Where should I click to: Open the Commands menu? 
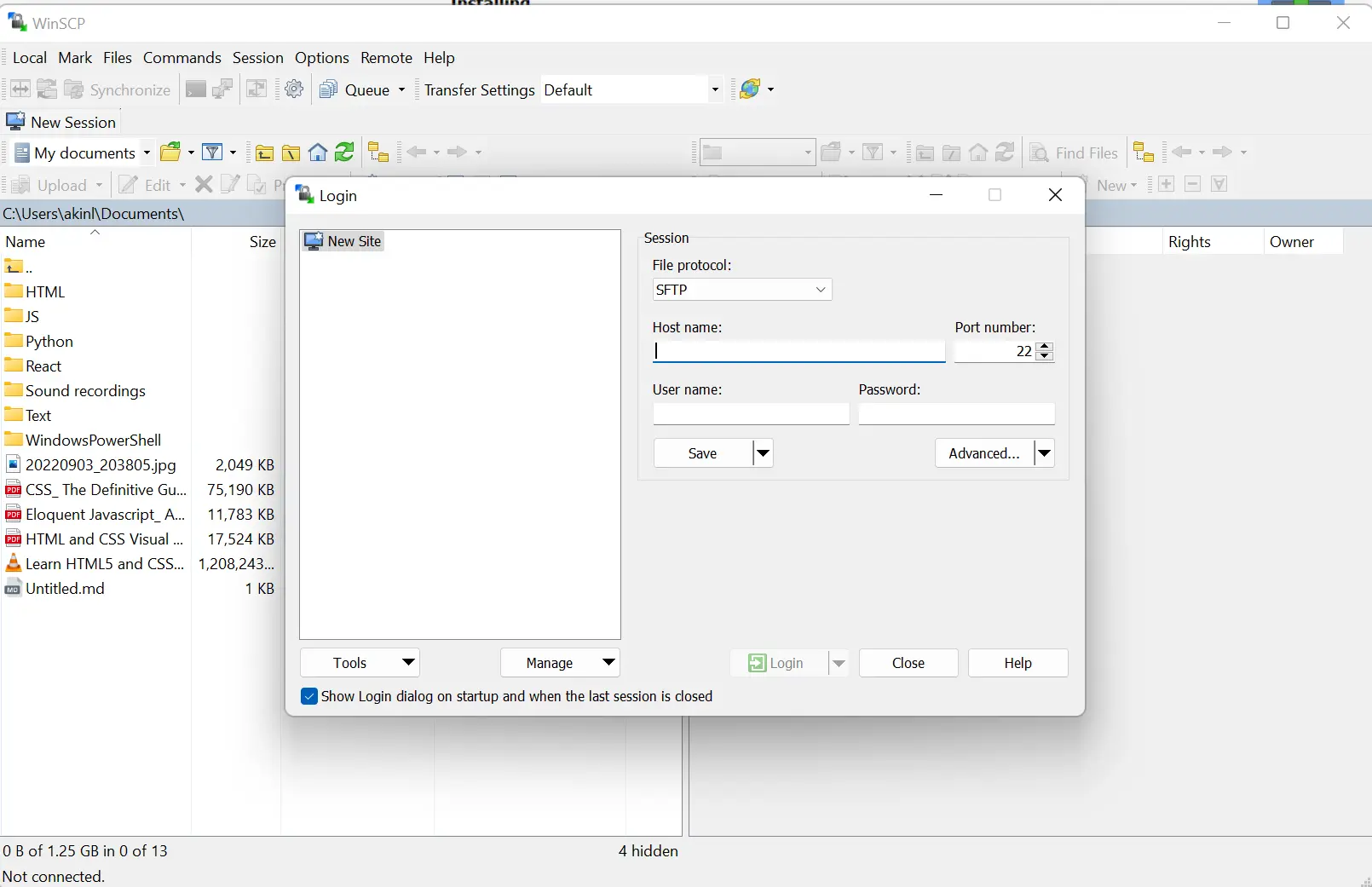coord(182,57)
